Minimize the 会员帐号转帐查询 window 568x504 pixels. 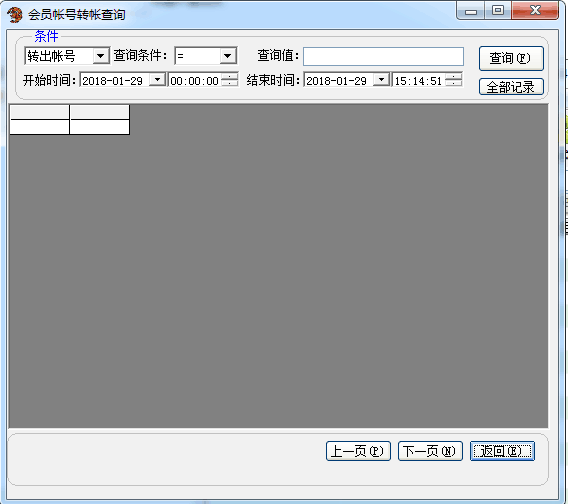point(471,11)
